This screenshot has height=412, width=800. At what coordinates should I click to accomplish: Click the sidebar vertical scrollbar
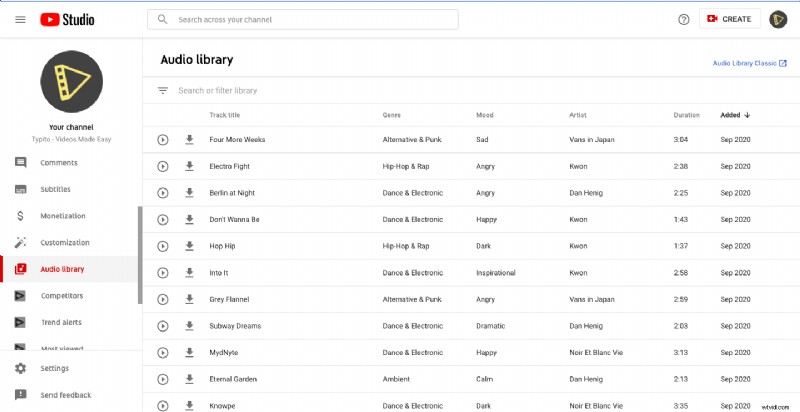pyautogui.click(x=140, y=255)
